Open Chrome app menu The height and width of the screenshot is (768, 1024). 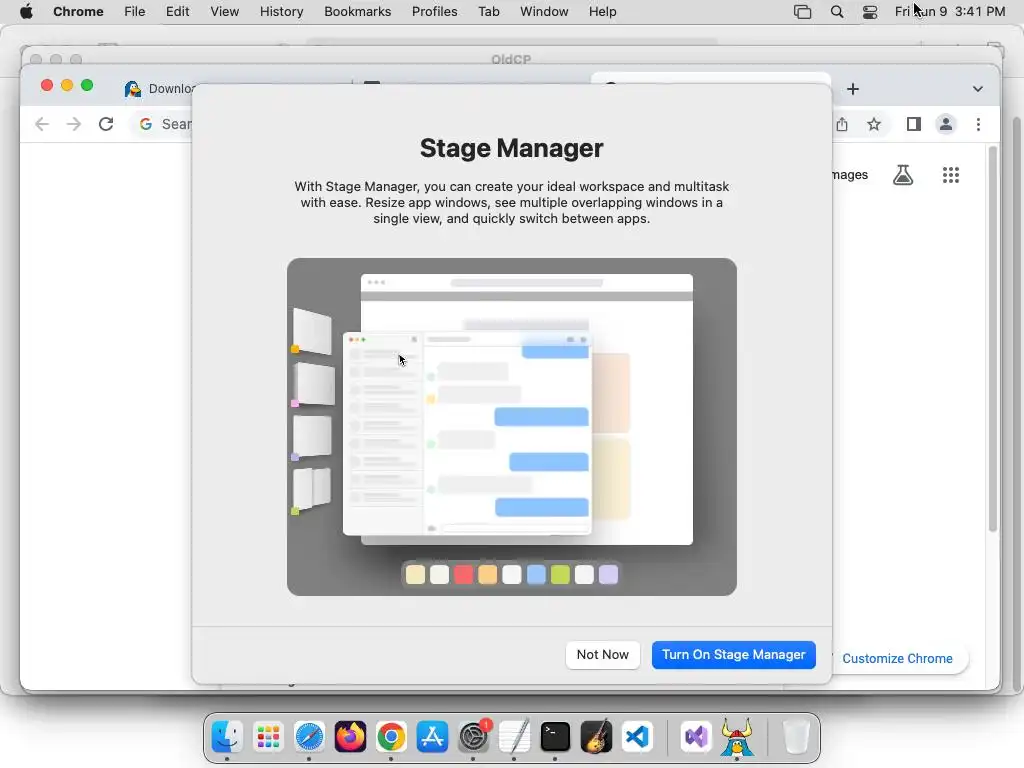click(x=78, y=12)
